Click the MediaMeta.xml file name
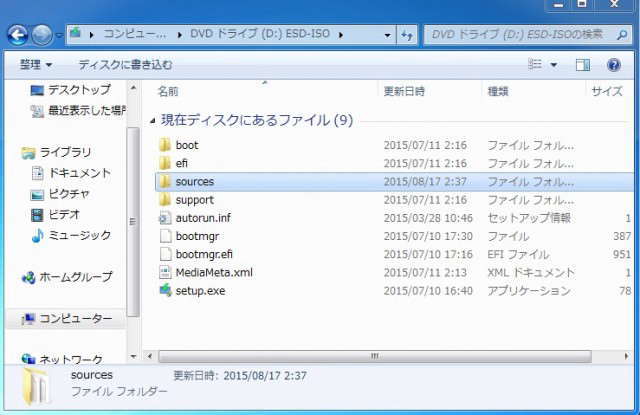640x415 pixels. (x=214, y=273)
